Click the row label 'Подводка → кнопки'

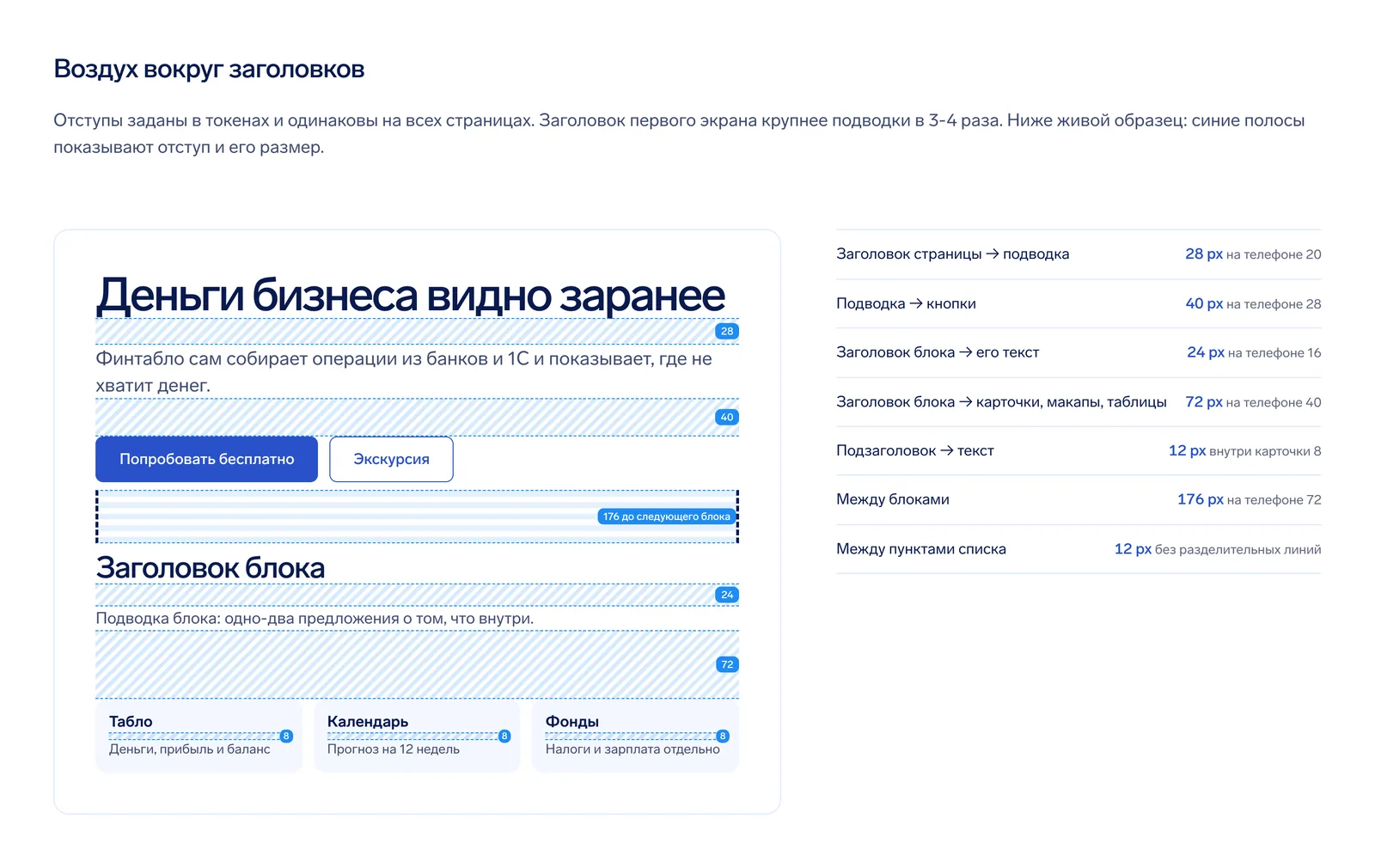(x=906, y=303)
